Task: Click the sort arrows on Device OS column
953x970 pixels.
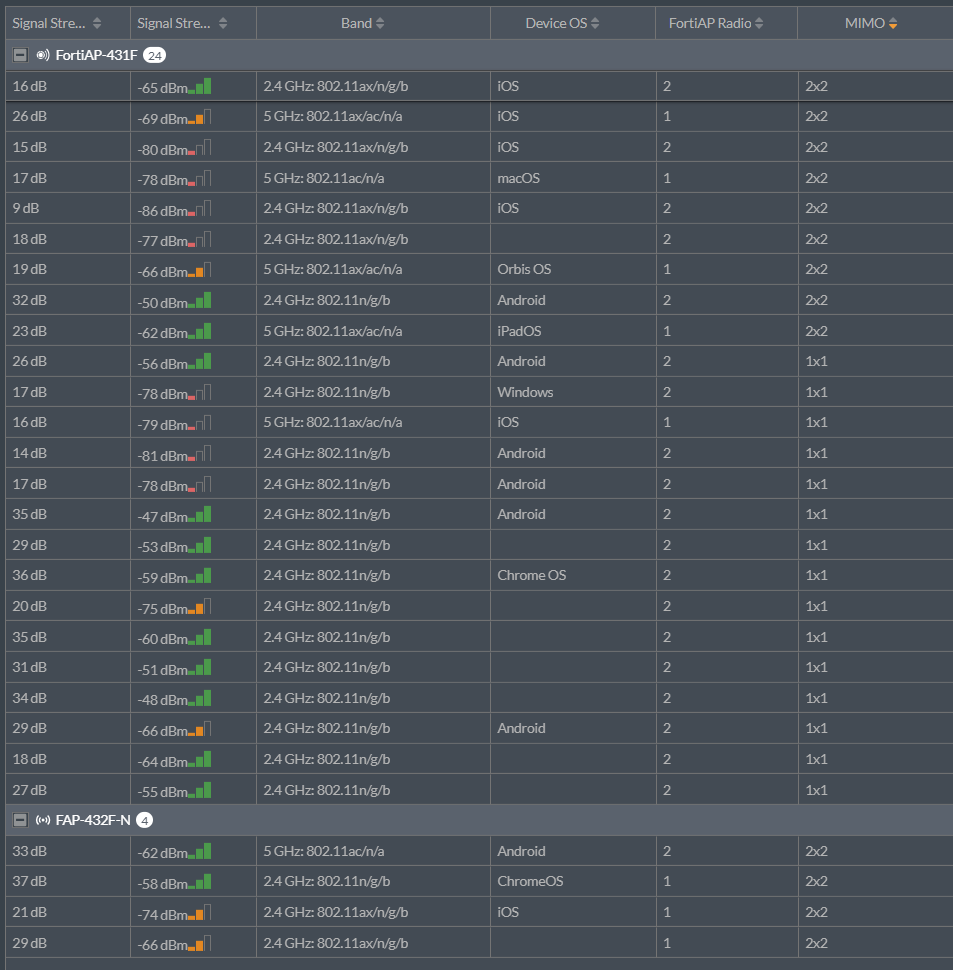Action: click(595, 24)
